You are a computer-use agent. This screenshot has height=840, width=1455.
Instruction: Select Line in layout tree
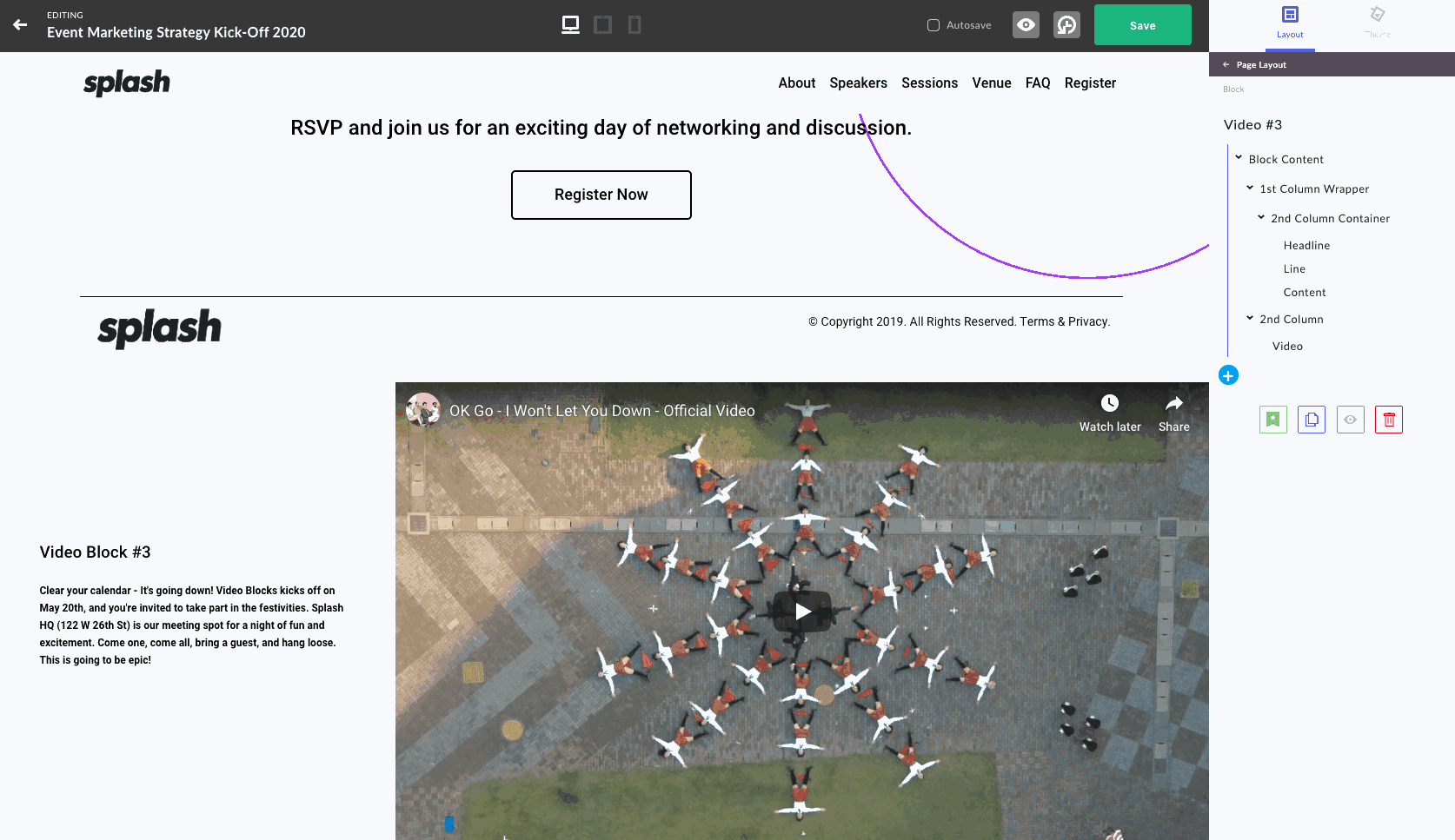tap(1294, 269)
